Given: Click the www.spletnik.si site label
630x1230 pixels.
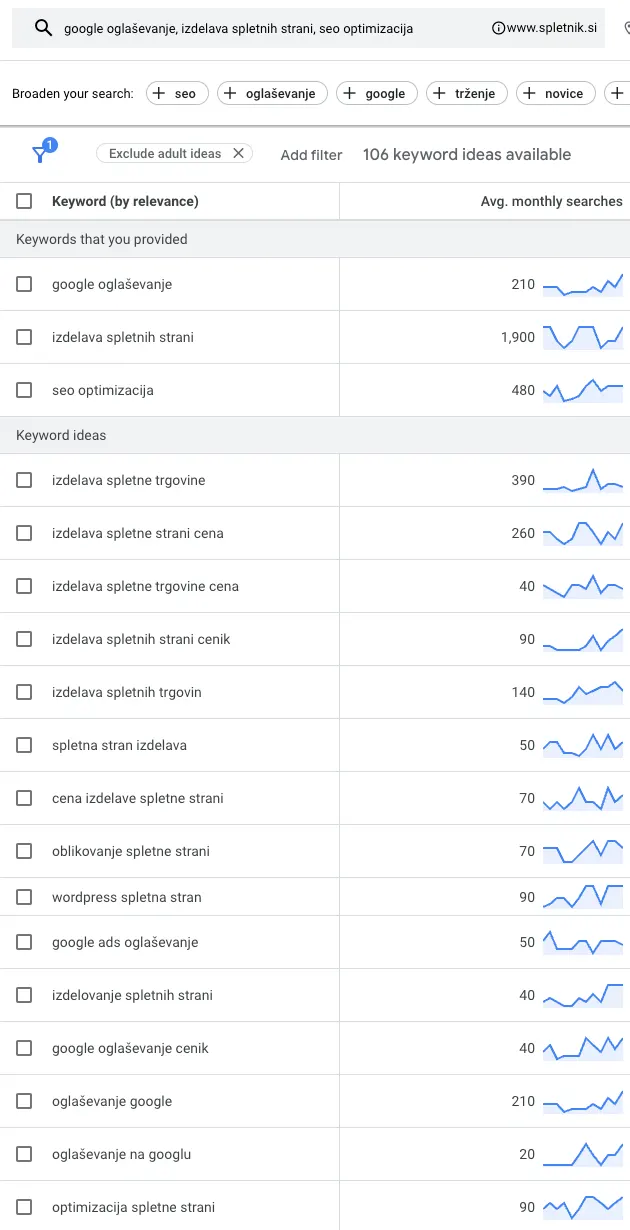Looking at the screenshot, I should pos(552,28).
